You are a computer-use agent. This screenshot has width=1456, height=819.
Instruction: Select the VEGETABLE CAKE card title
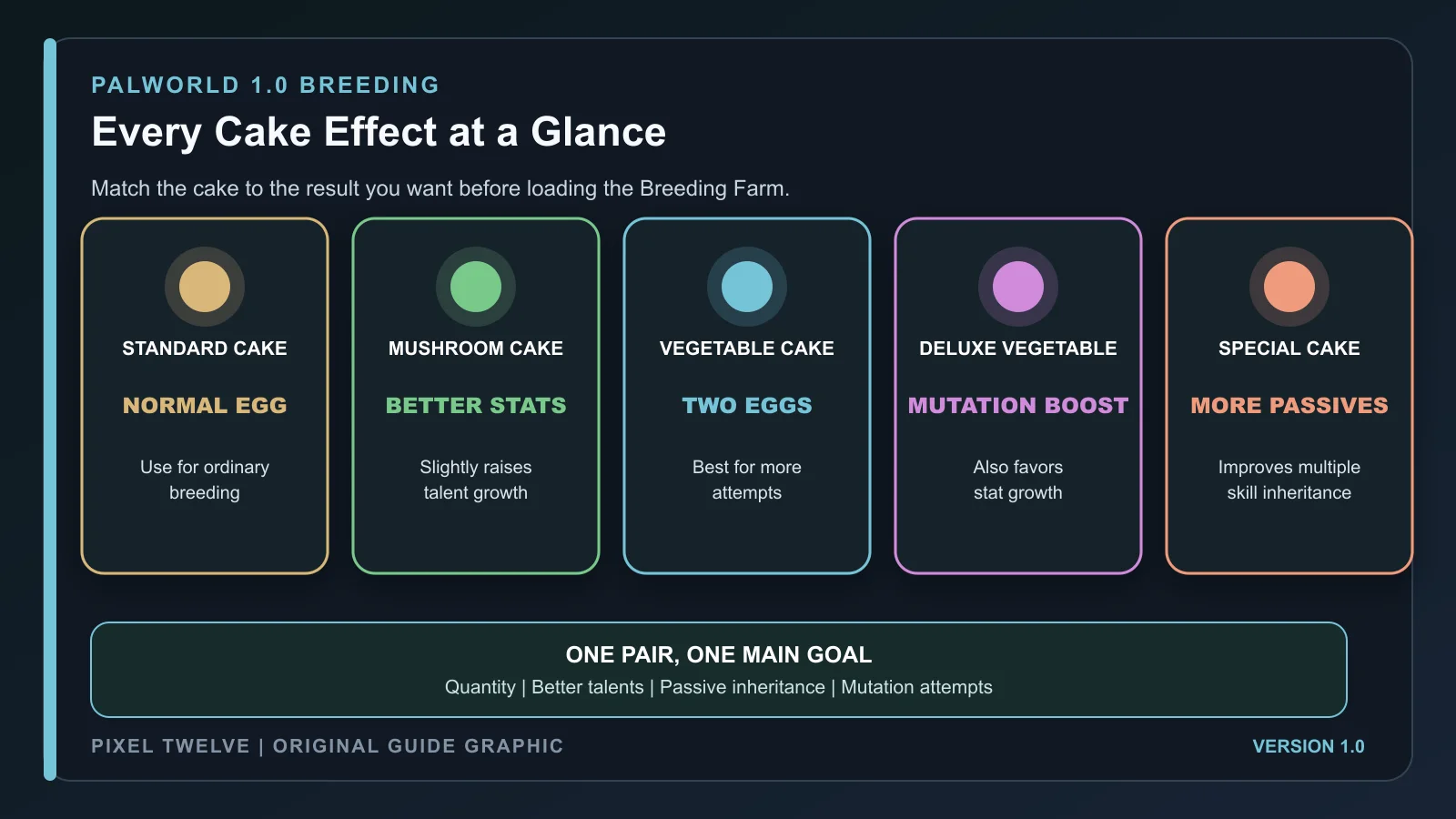pyautogui.click(x=747, y=349)
